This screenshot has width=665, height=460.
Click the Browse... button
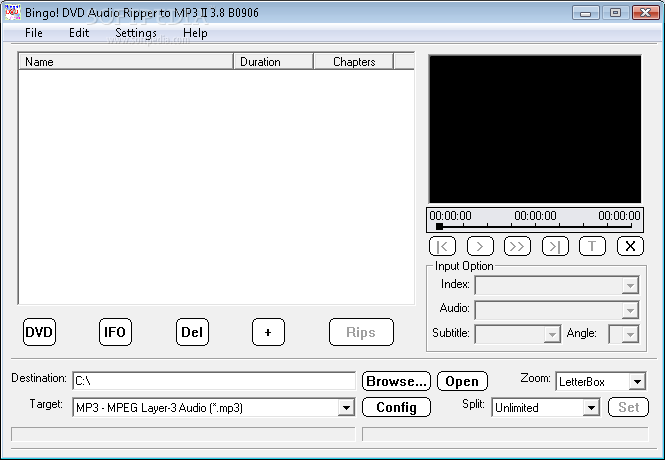tap(396, 381)
